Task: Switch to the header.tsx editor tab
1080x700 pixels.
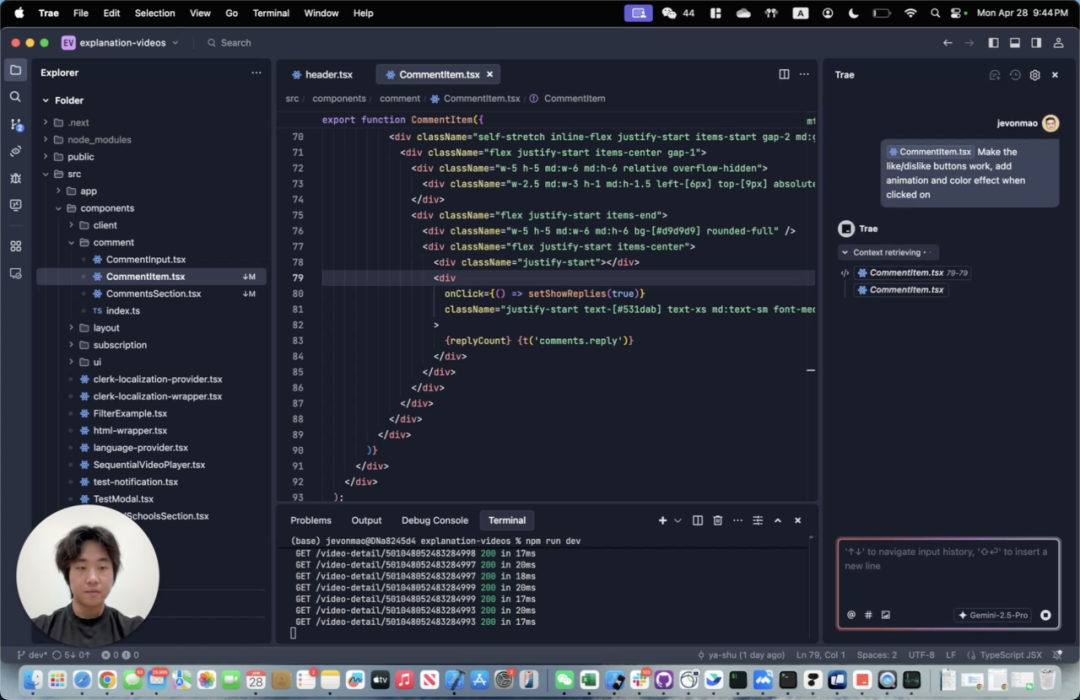Action: pyautogui.click(x=328, y=75)
